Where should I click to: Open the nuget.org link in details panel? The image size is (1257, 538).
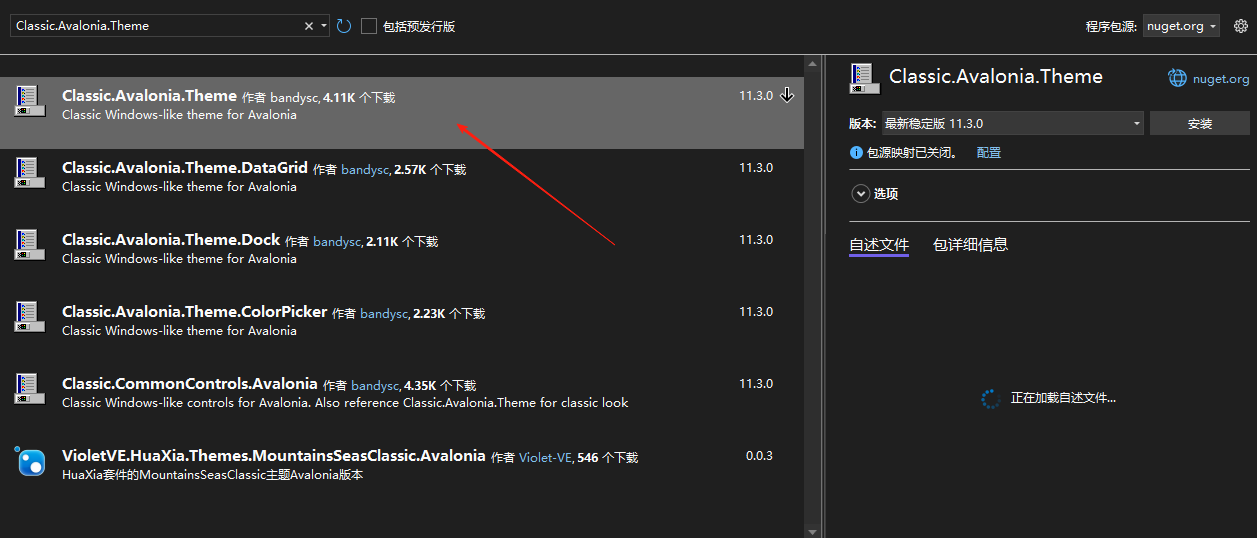(x=1221, y=79)
